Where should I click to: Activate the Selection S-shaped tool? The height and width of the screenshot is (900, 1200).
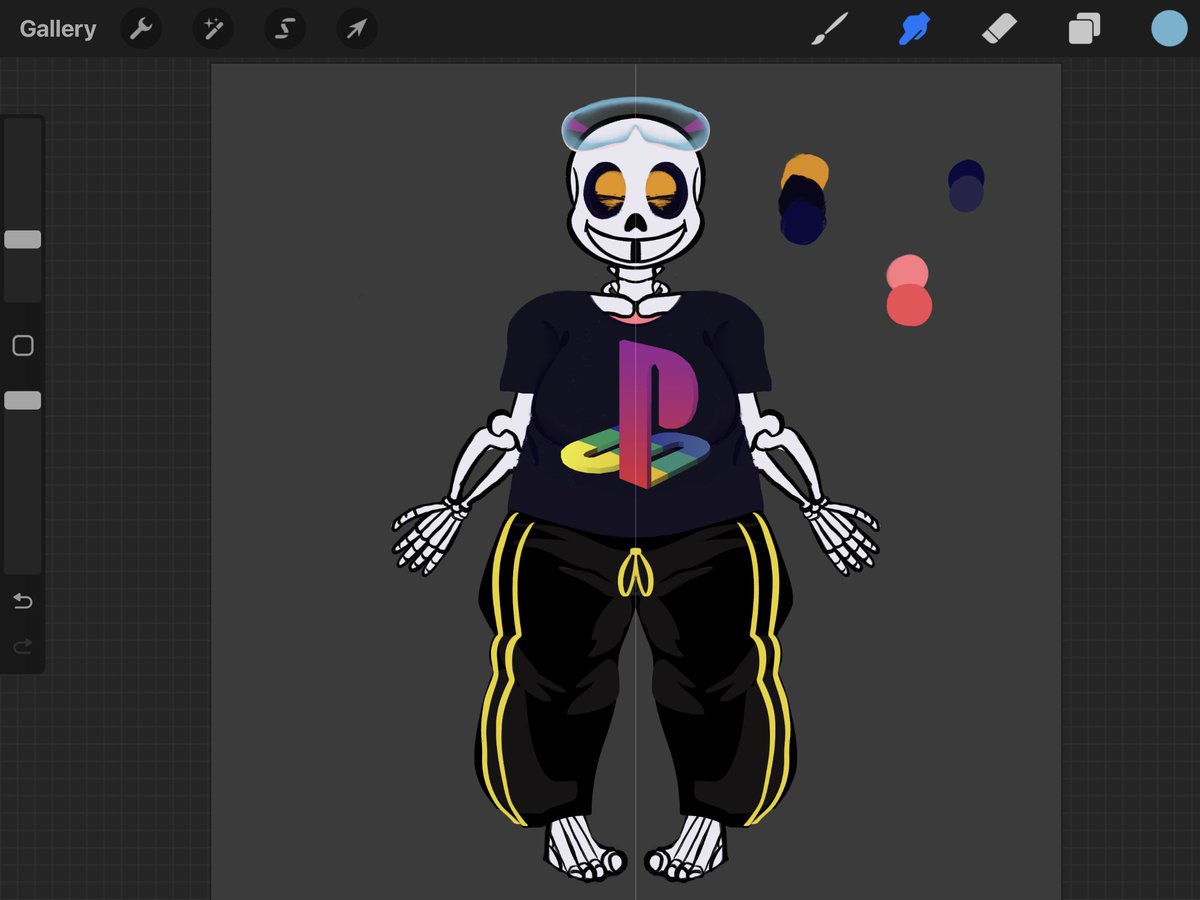pyautogui.click(x=285, y=29)
